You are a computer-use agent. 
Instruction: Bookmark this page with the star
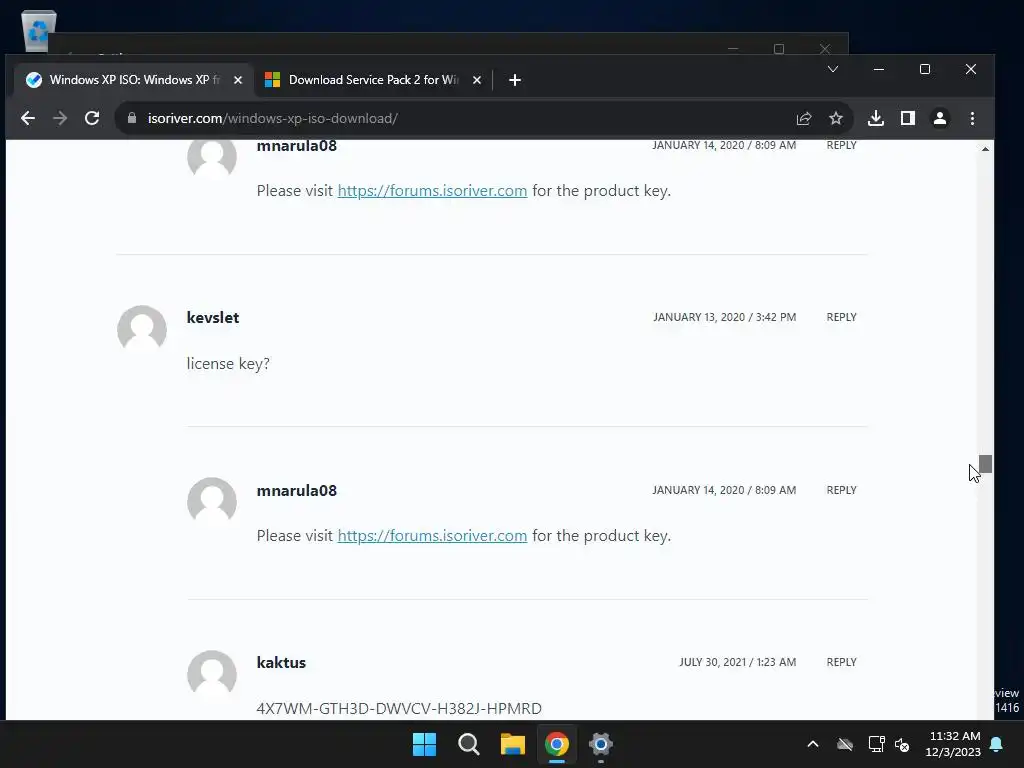(836, 118)
